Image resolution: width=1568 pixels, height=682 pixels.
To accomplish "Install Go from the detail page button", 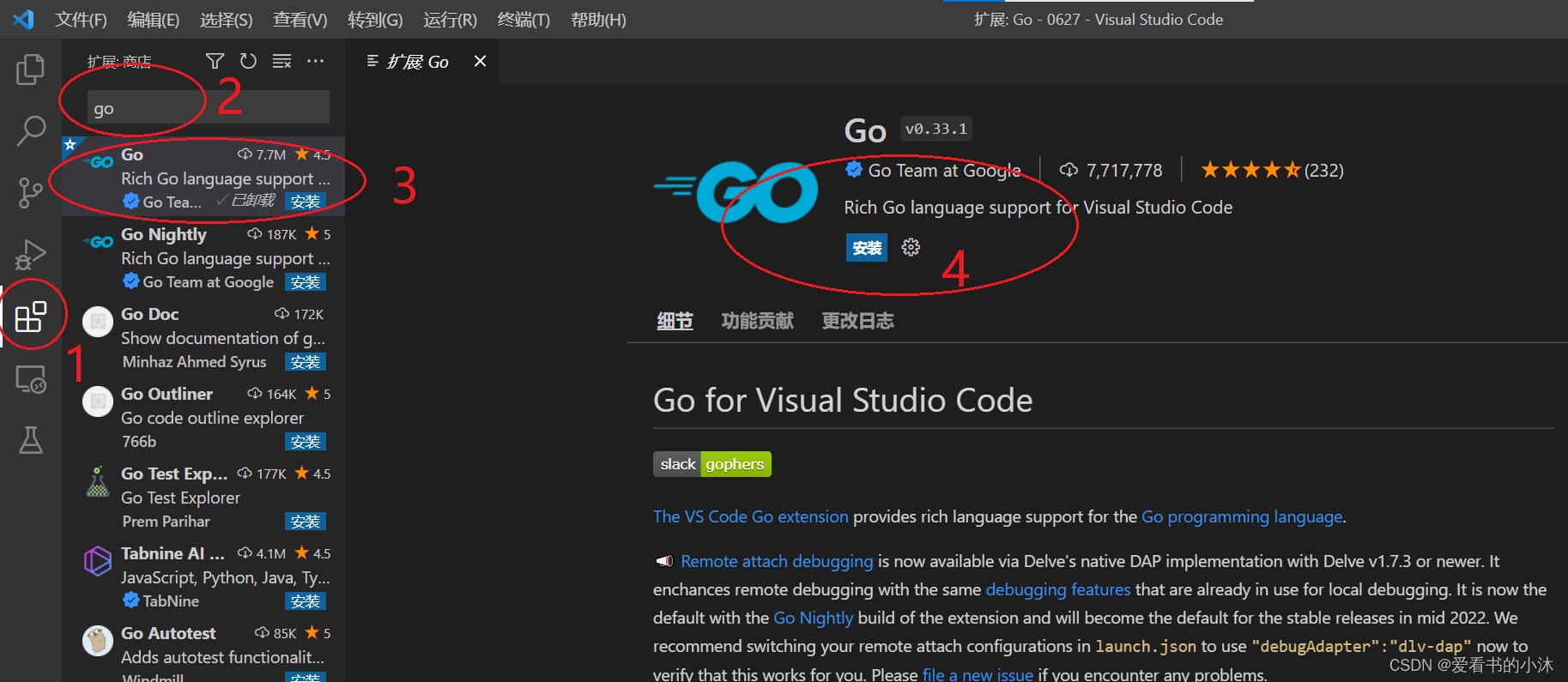I will (867, 248).
